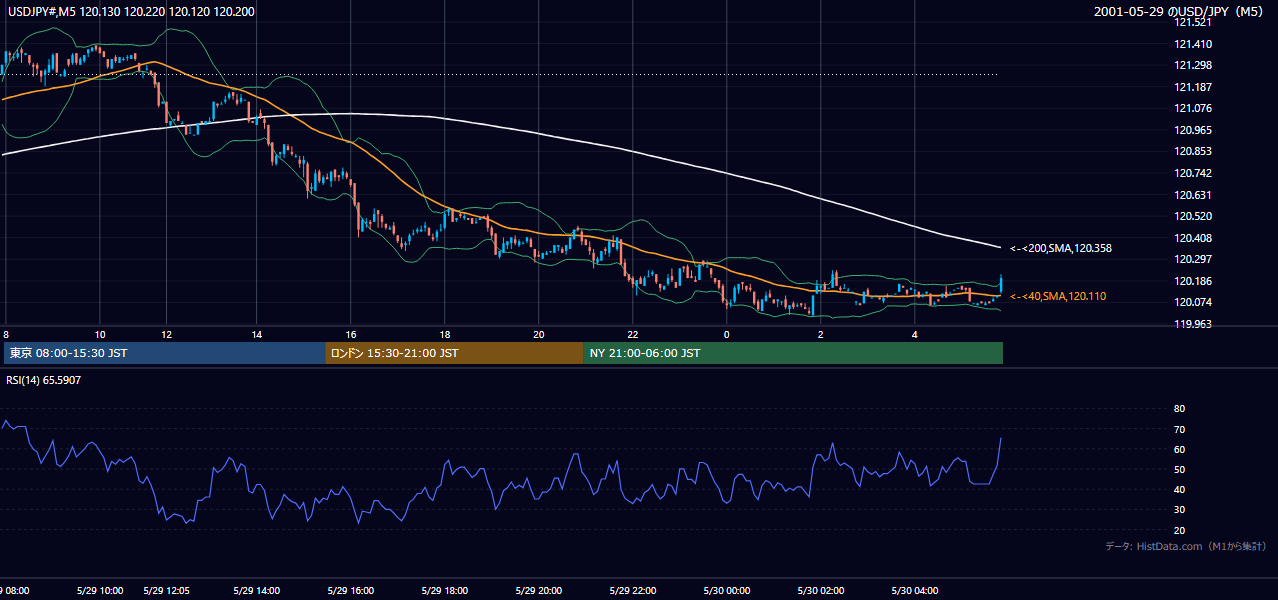
Task: Click the 5/30 00:00 time axis label
Action: click(x=726, y=590)
